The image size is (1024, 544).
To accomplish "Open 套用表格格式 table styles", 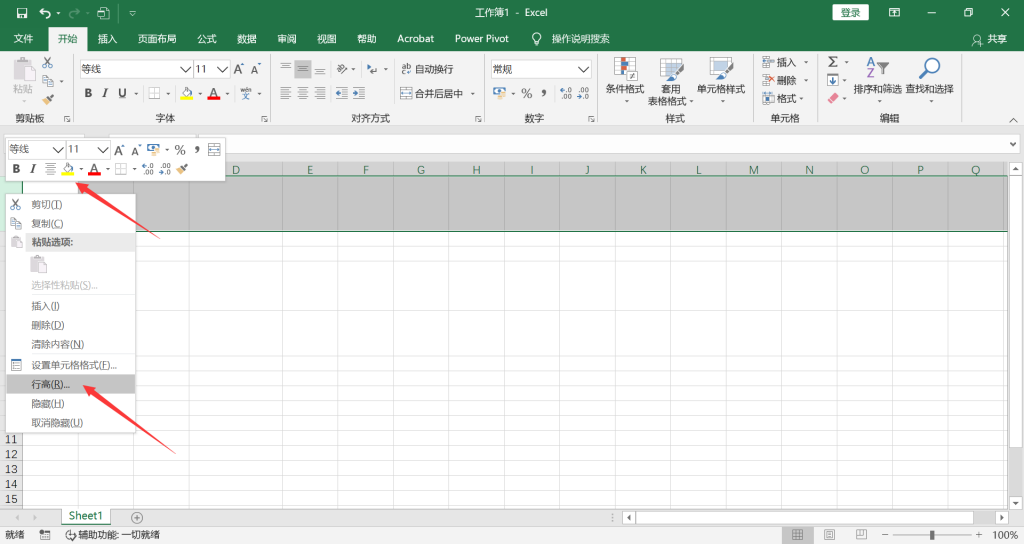I will [671, 81].
